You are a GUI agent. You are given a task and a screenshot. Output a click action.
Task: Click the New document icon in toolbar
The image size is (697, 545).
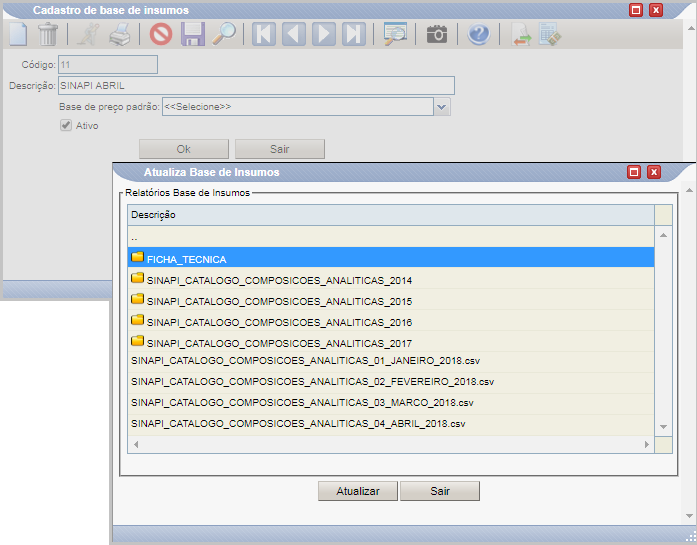tap(18, 34)
